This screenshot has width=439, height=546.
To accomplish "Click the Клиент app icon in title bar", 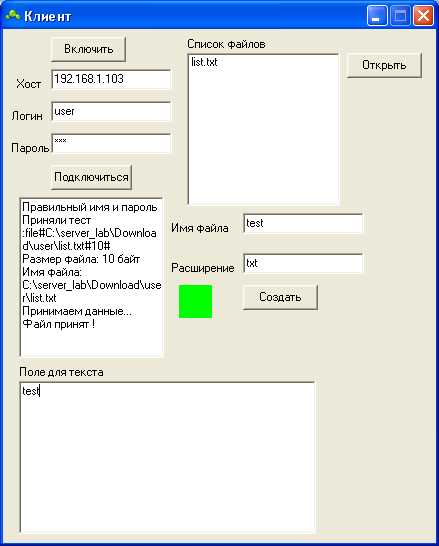I will [x=13, y=16].
